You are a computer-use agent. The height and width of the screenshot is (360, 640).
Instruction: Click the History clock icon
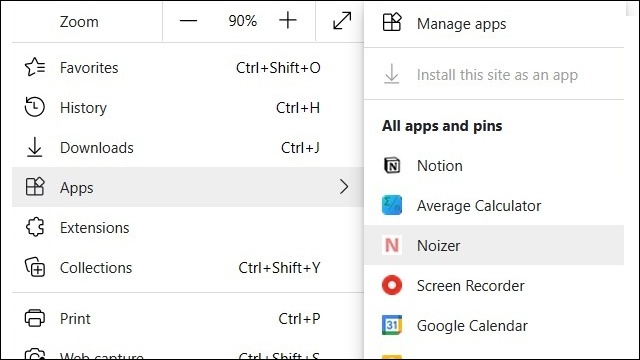coord(35,107)
